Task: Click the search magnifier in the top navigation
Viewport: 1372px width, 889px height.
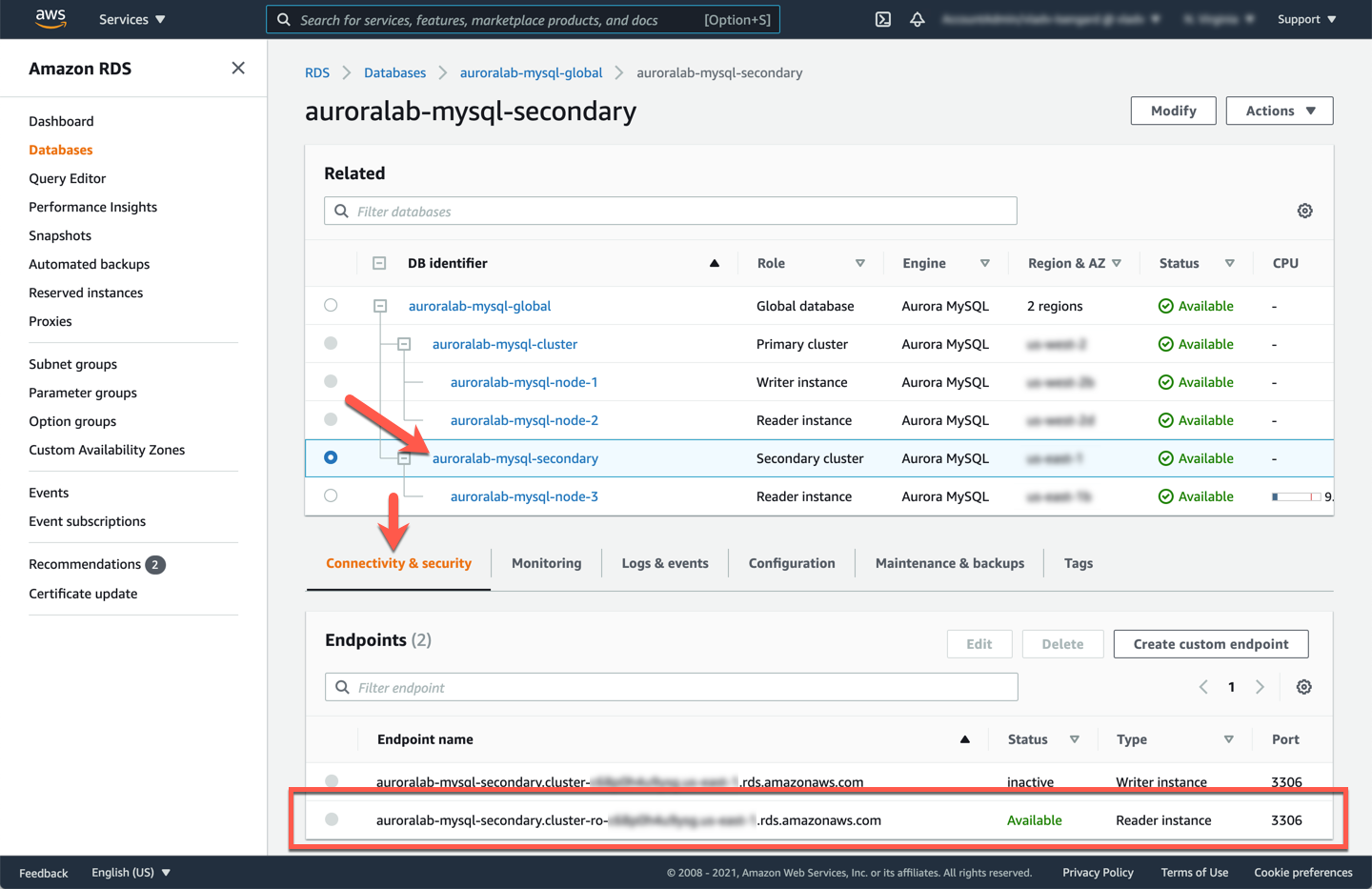Action: tap(282, 19)
